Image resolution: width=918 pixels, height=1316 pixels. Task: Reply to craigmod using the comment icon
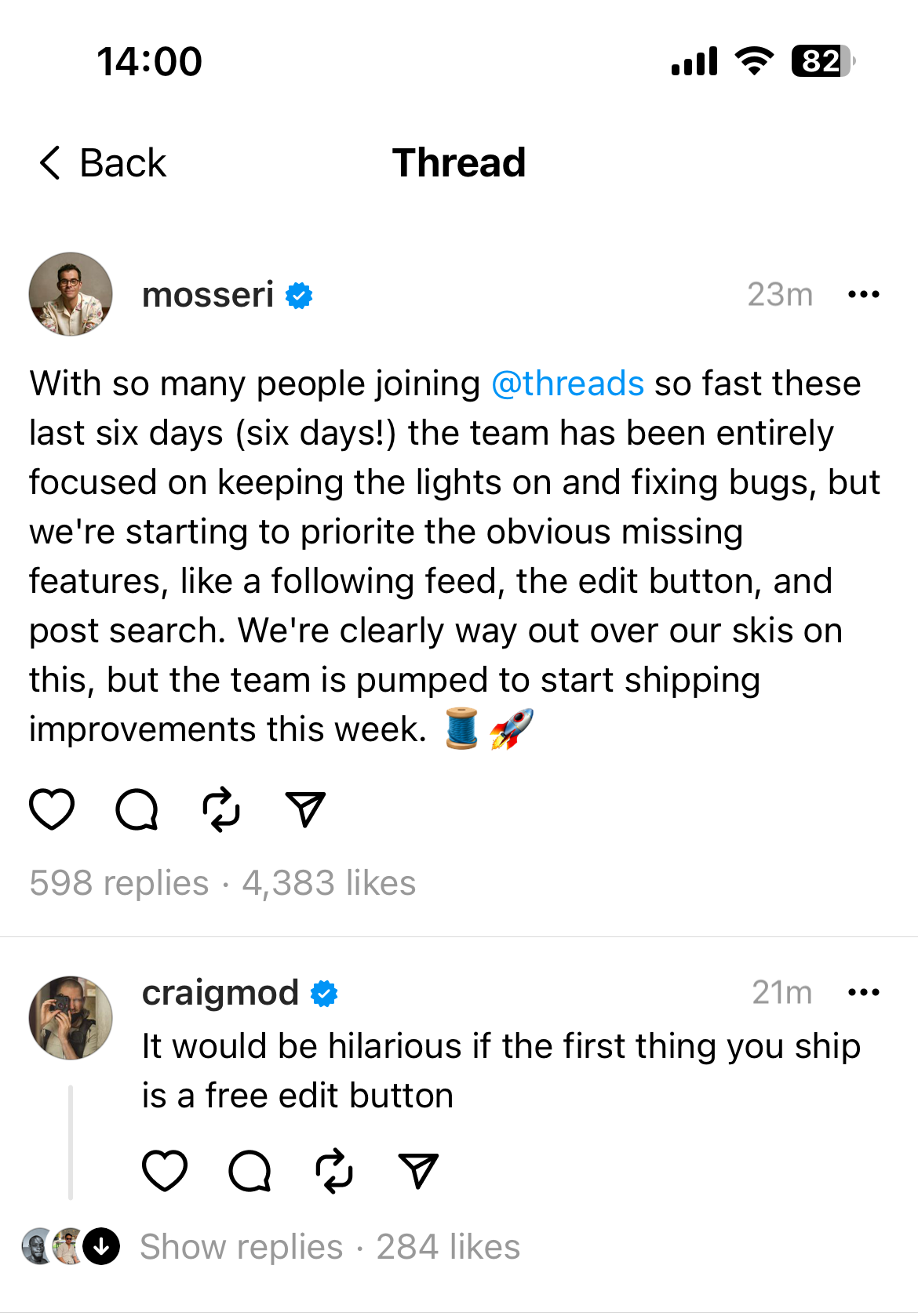(250, 1171)
